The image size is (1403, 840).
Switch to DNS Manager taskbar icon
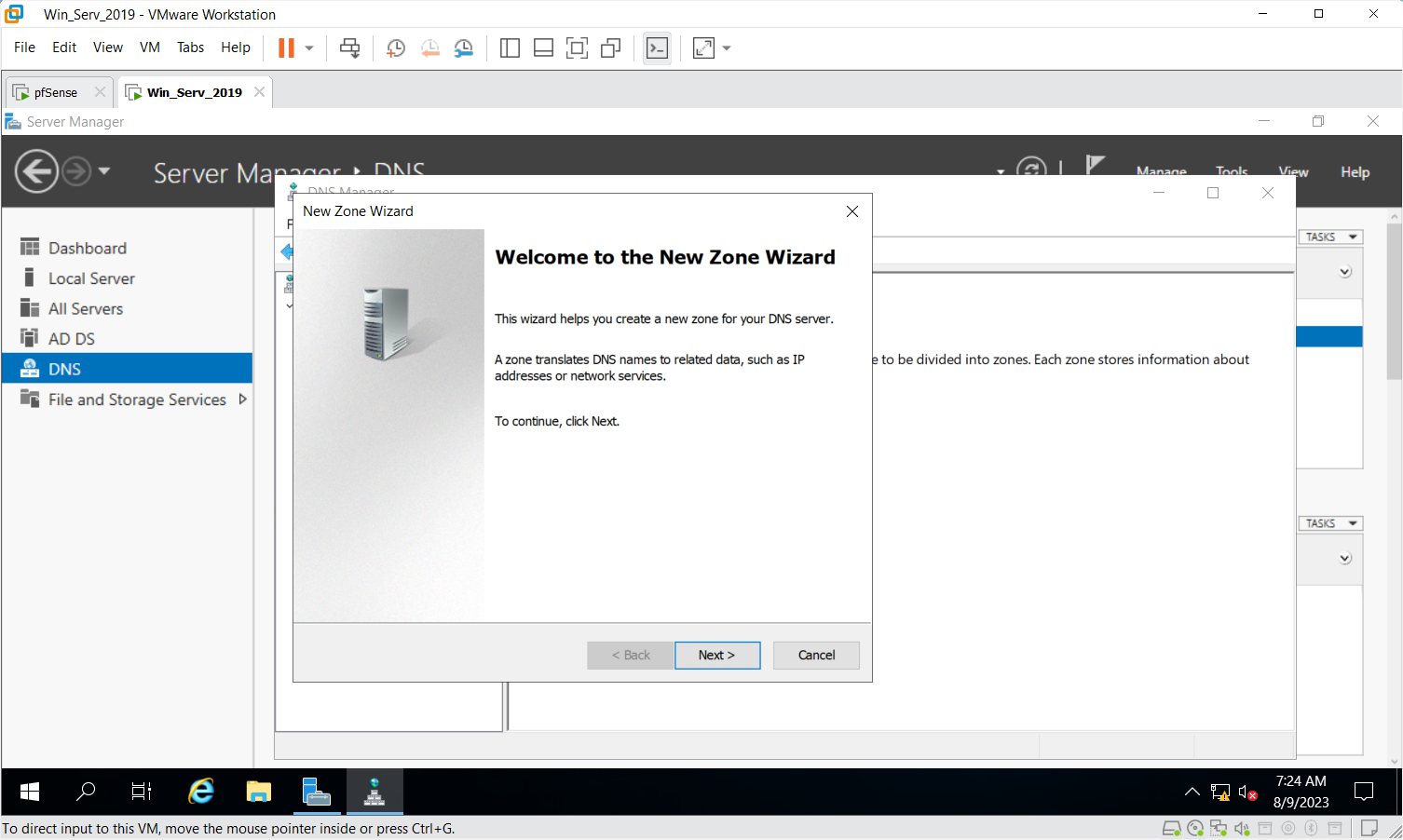pyautogui.click(x=375, y=792)
